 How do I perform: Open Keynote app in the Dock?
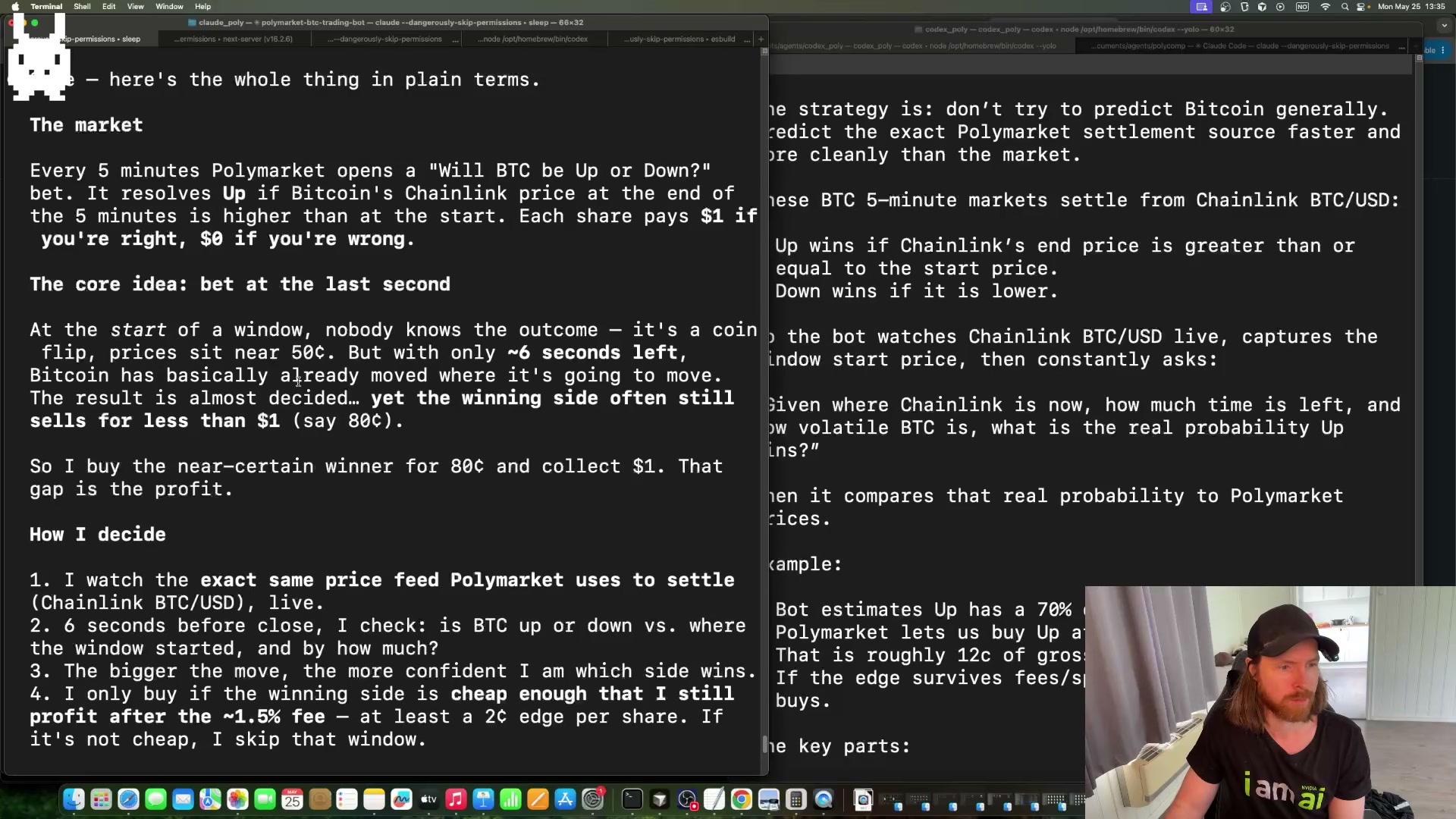coord(483,799)
